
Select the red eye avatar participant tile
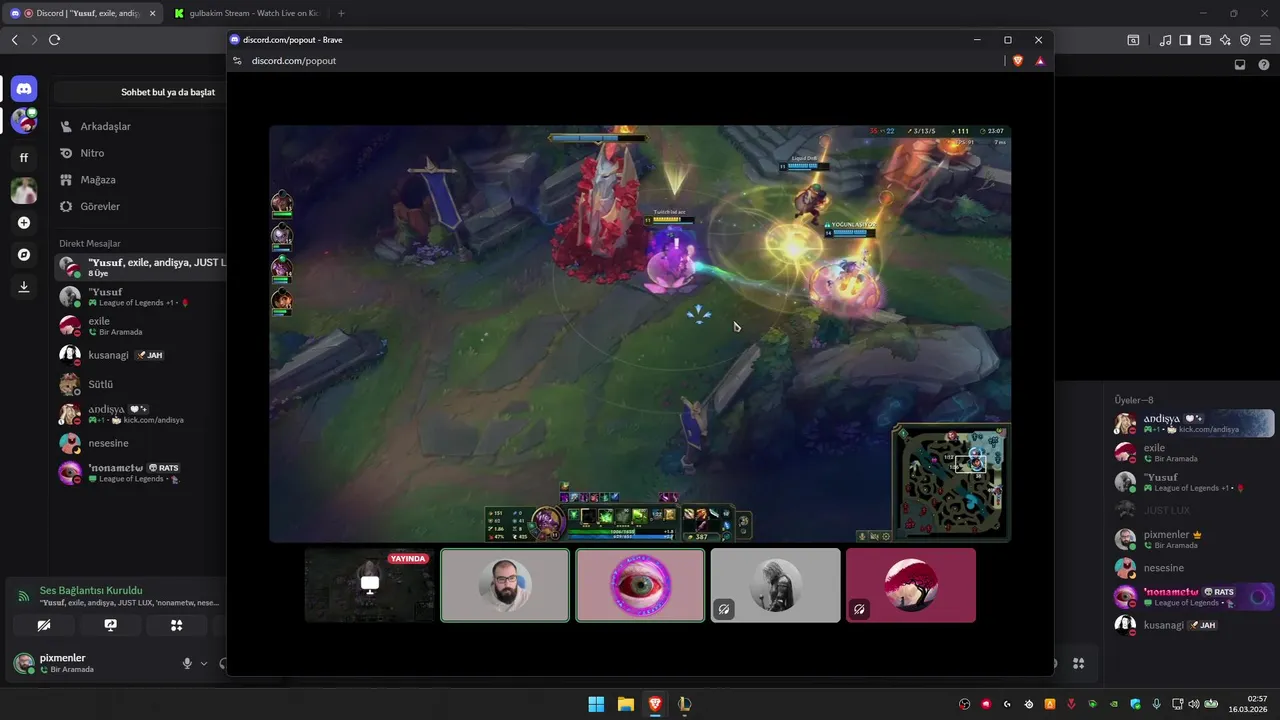point(640,585)
